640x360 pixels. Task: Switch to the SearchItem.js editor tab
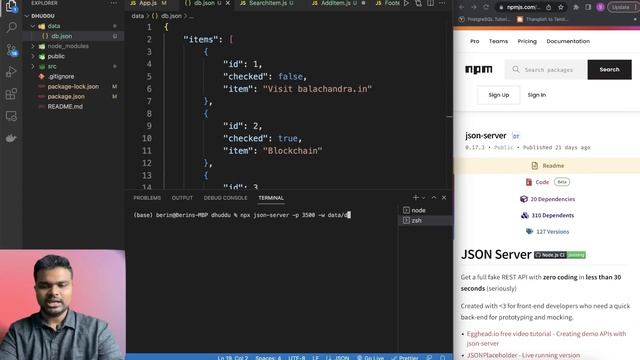click(269, 3)
